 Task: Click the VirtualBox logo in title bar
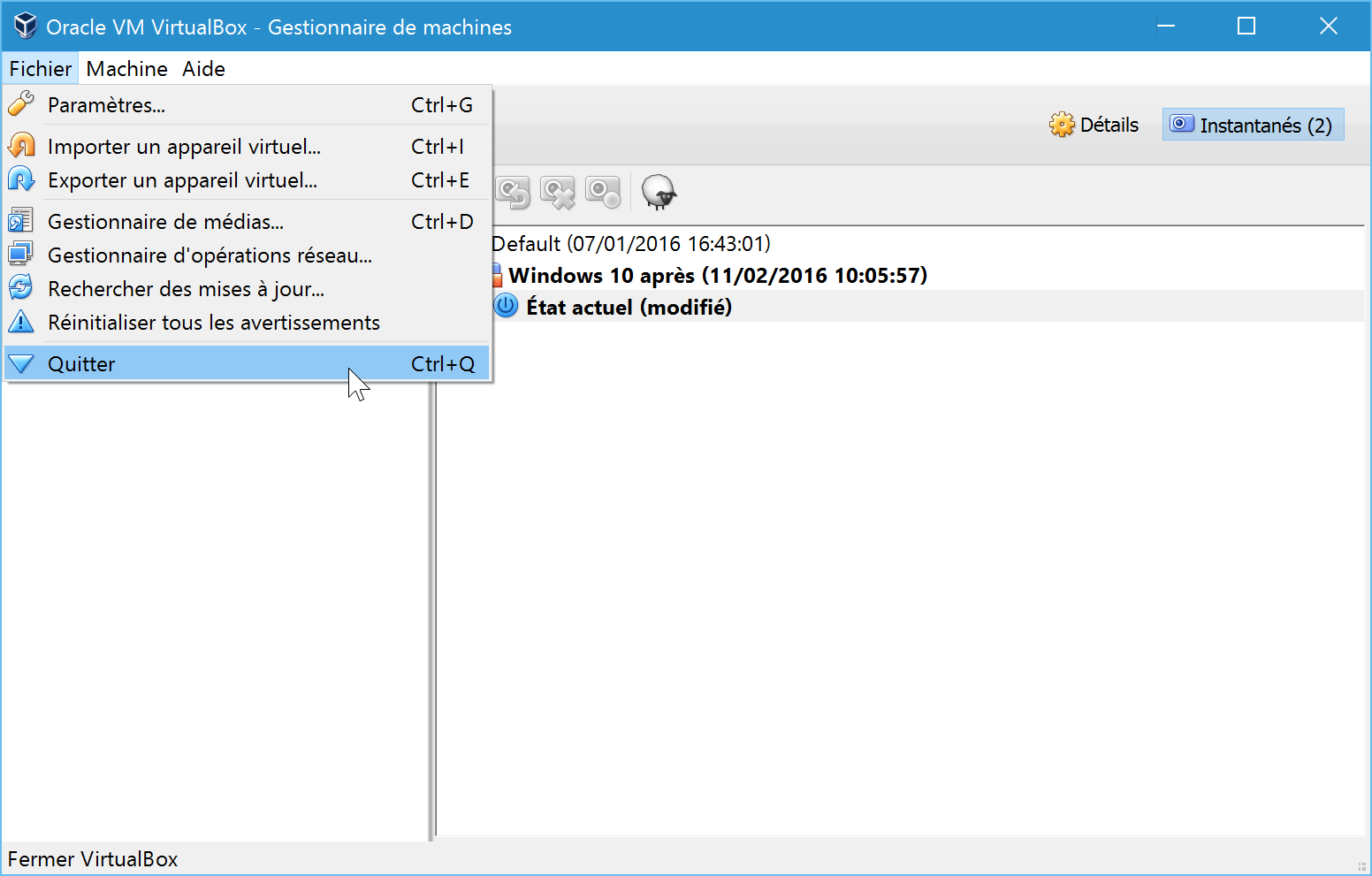point(25,27)
